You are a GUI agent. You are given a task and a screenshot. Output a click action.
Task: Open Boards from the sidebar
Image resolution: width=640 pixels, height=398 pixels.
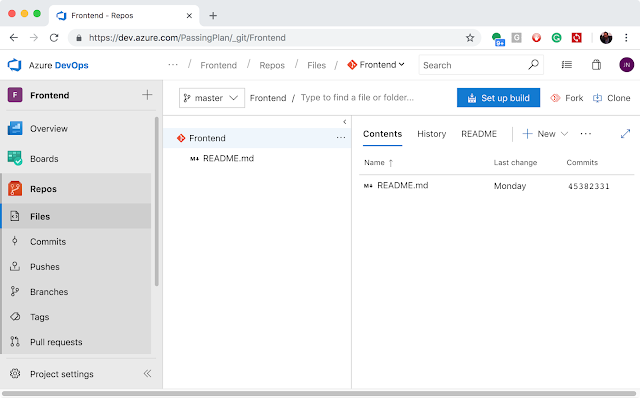(44, 159)
